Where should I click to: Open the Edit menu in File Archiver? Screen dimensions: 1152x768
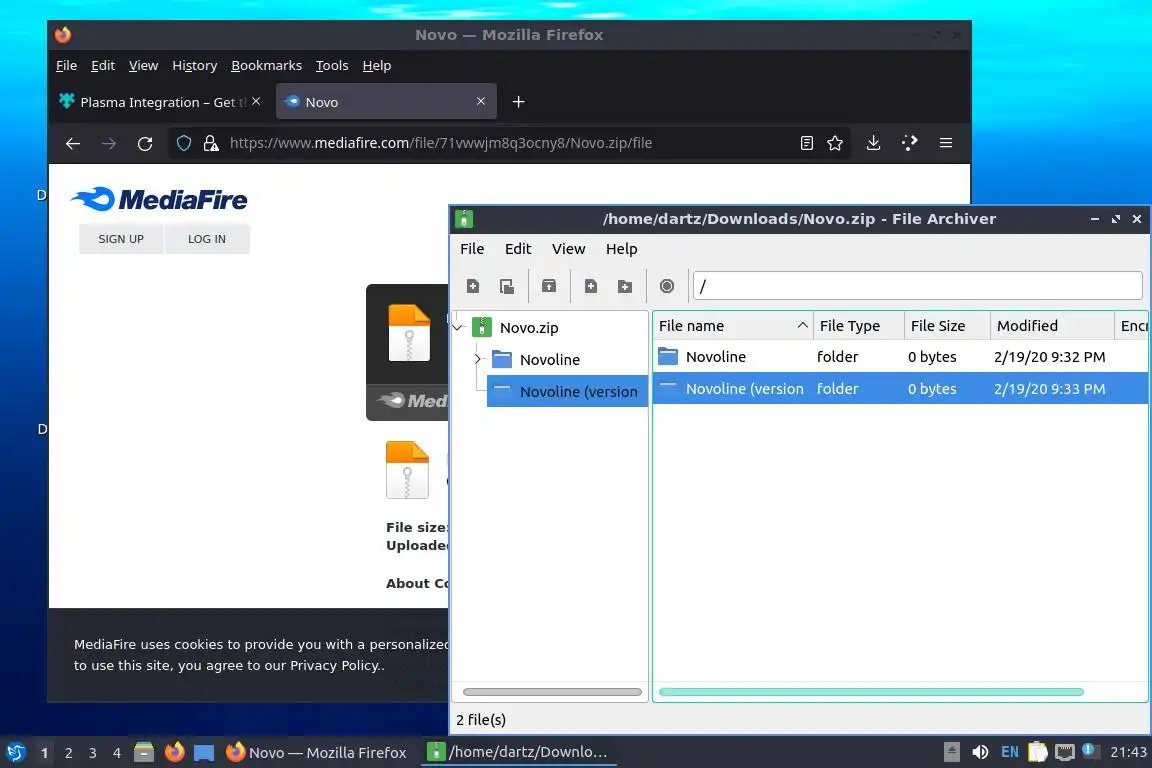click(518, 249)
